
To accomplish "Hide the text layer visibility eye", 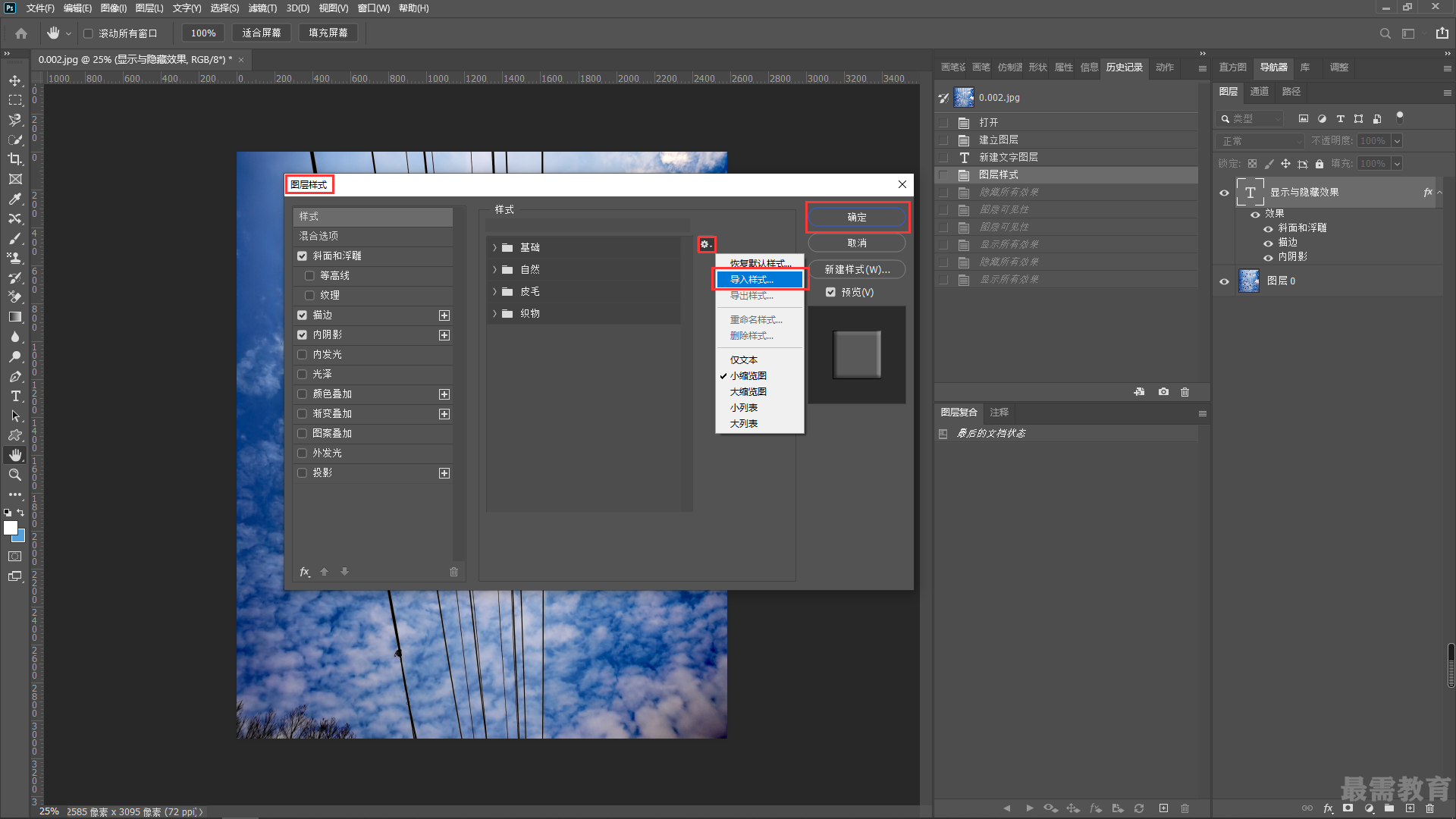I will [x=1224, y=193].
